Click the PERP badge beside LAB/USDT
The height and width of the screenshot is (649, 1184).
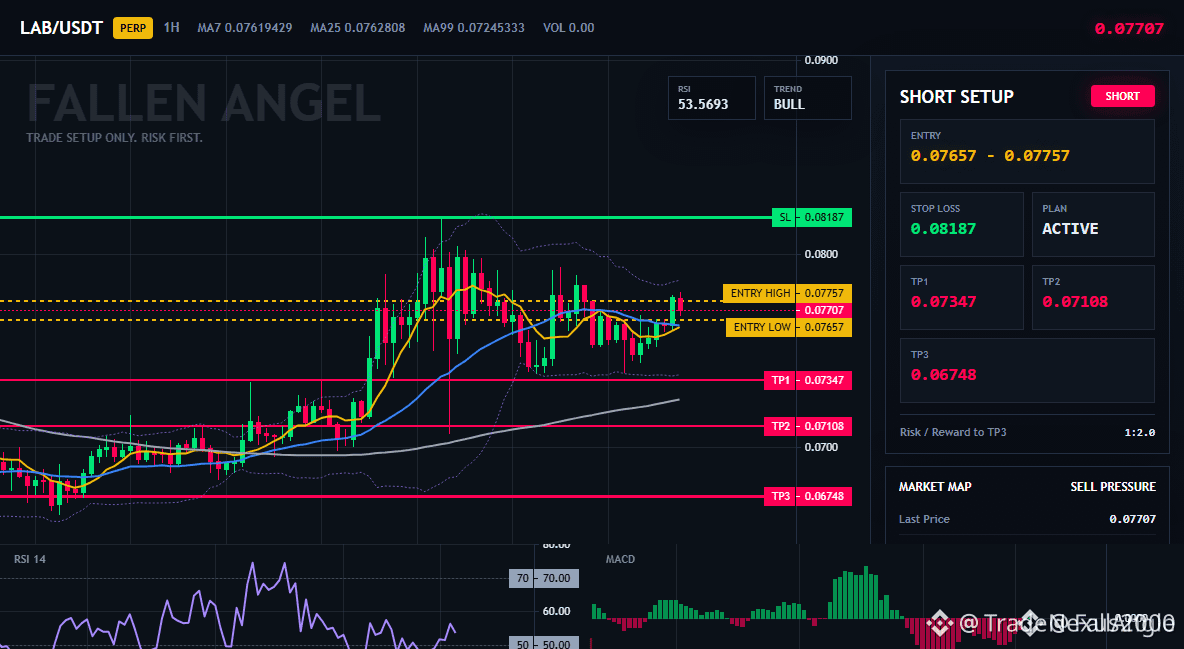tap(132, 28)
